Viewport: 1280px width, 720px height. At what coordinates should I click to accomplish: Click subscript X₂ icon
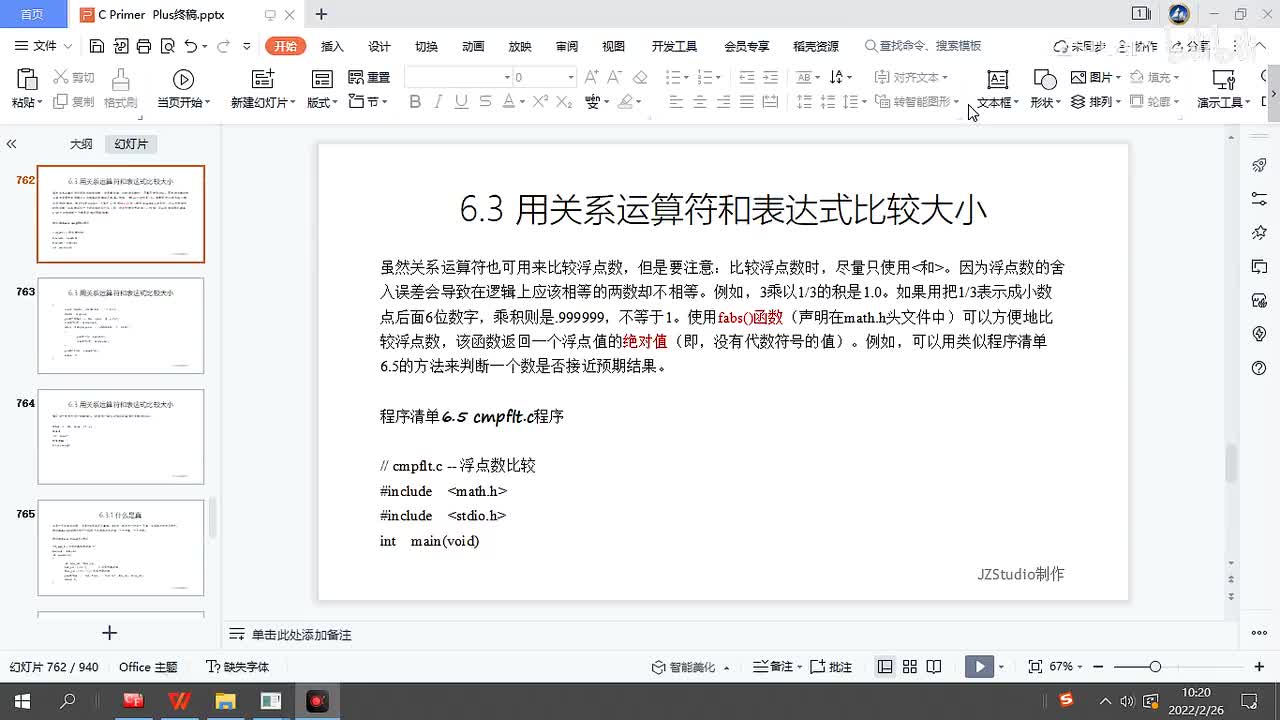pos(564,101)
